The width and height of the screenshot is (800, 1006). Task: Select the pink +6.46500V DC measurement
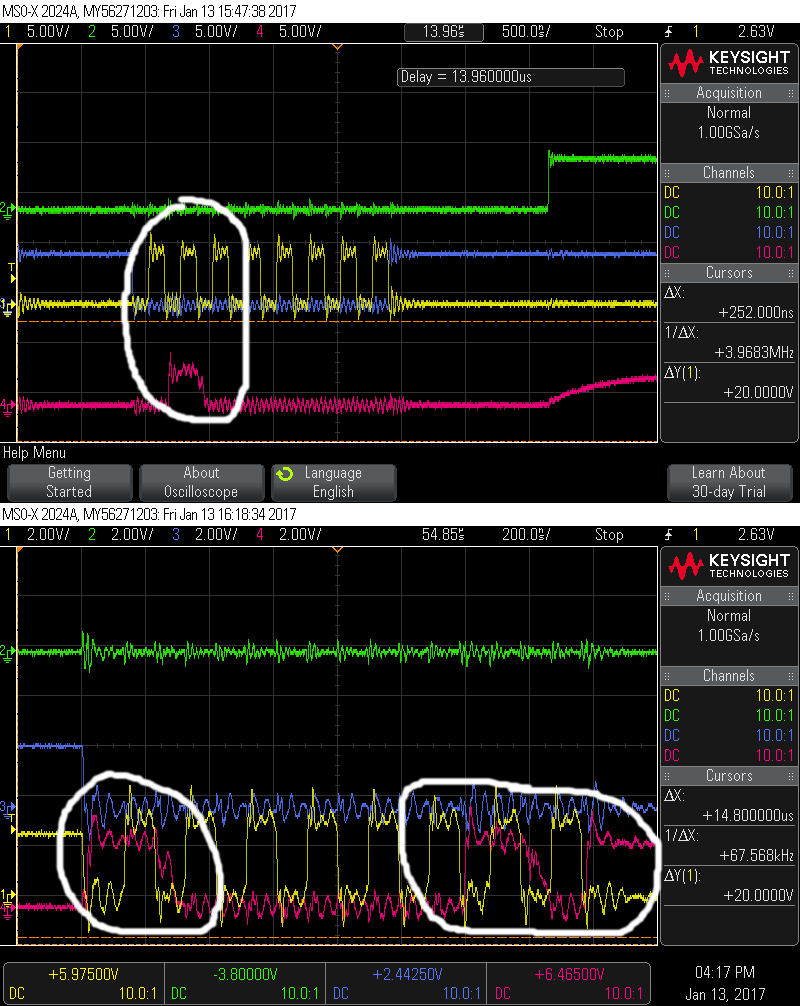[x=568, y=975]
